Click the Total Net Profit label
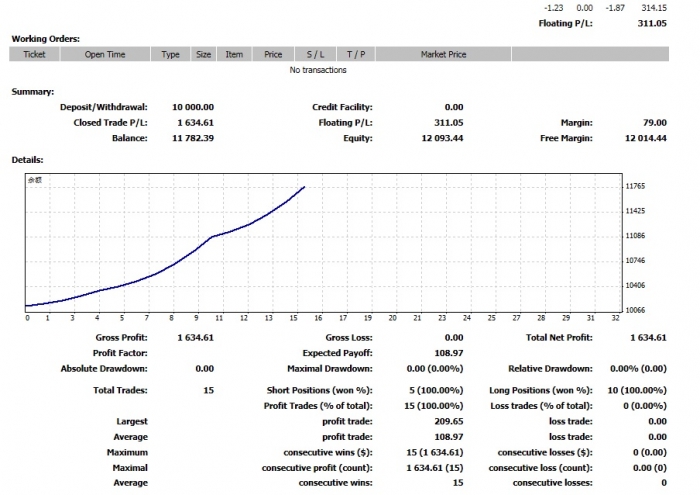The height and width of the screenshot is (495, 700). 558,338
